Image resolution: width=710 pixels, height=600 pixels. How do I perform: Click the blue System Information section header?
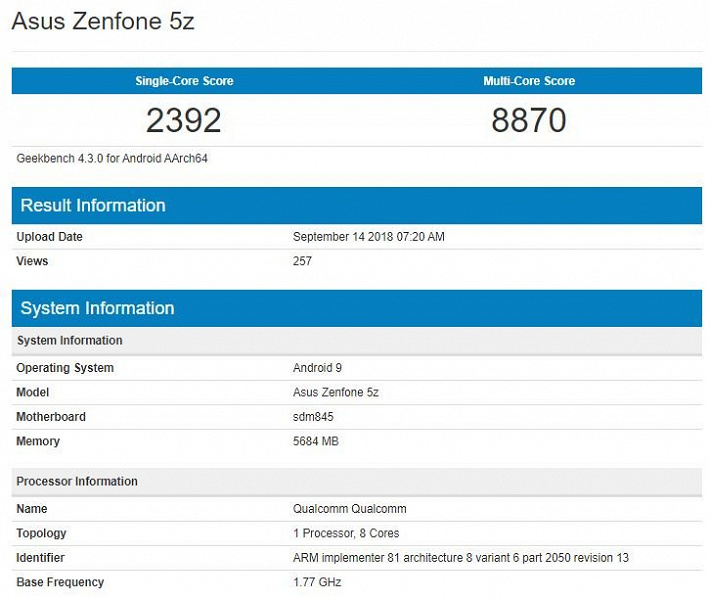pyautogui.click(x=97, y=308)
